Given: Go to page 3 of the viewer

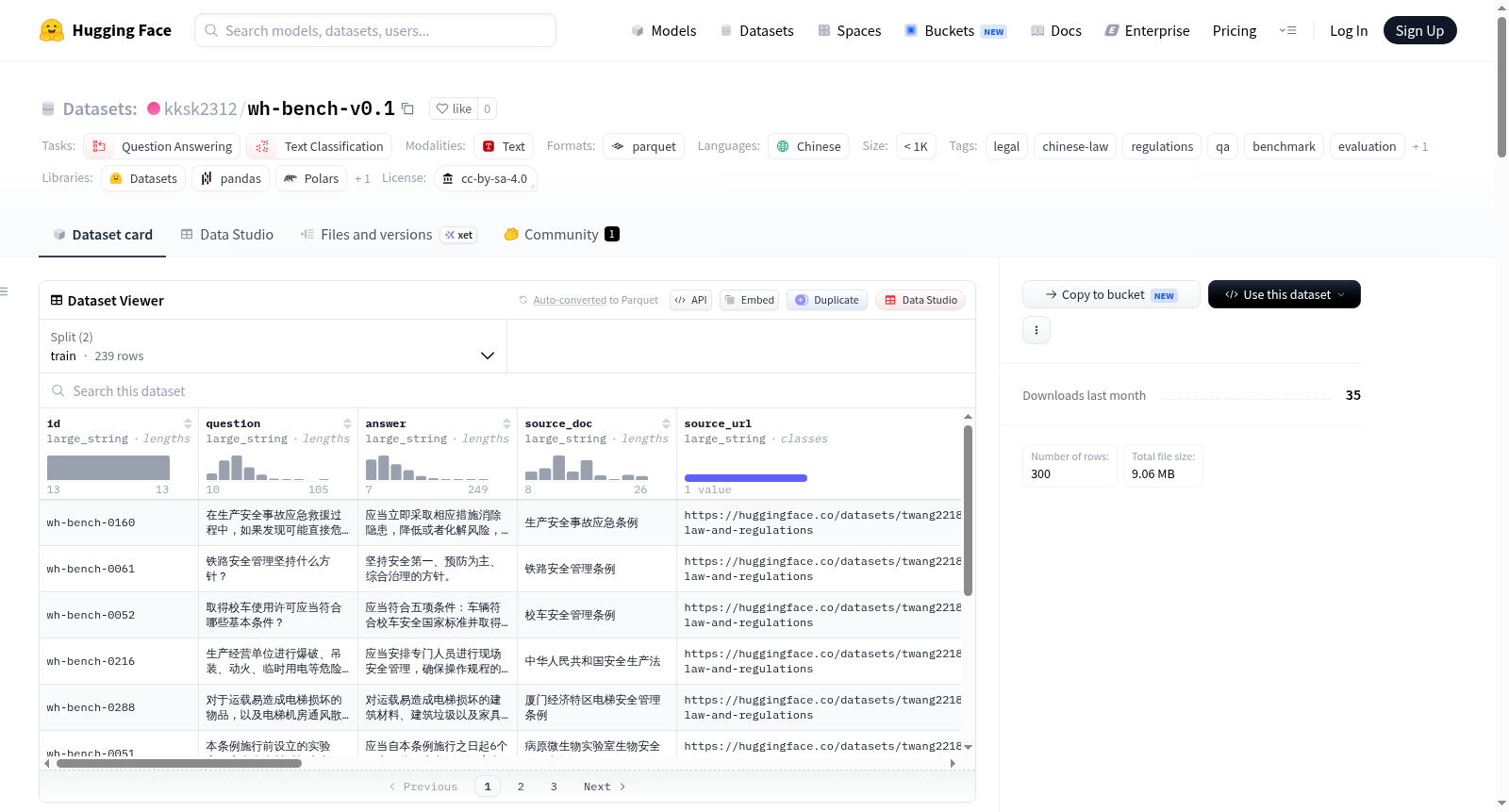Looking at the screenshot, I should pyautogui.click(x=554, y=787).
